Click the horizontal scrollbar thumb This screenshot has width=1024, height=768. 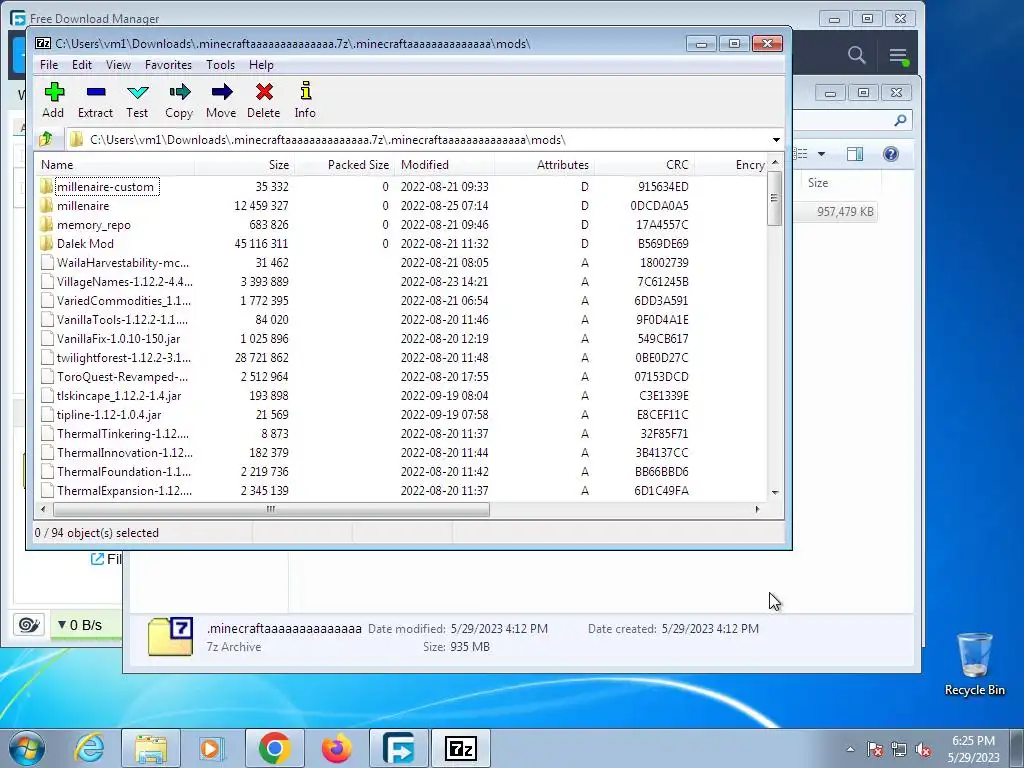click(x=271, y=509)
